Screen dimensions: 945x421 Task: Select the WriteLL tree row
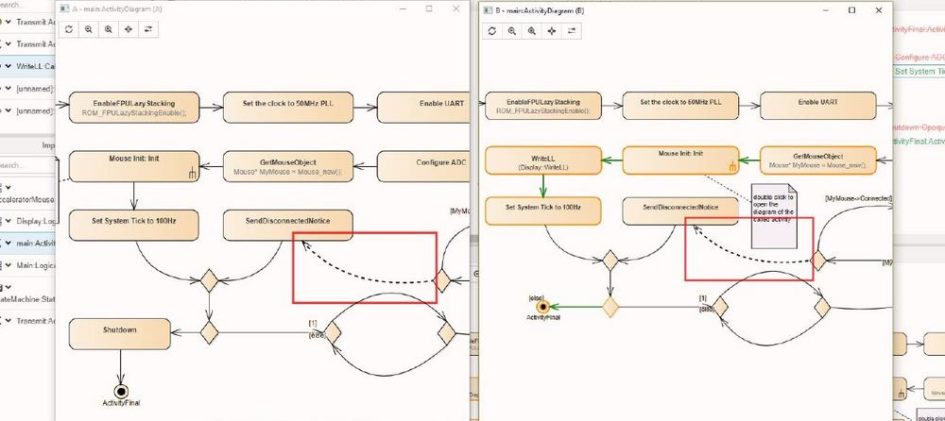point(28,66)
